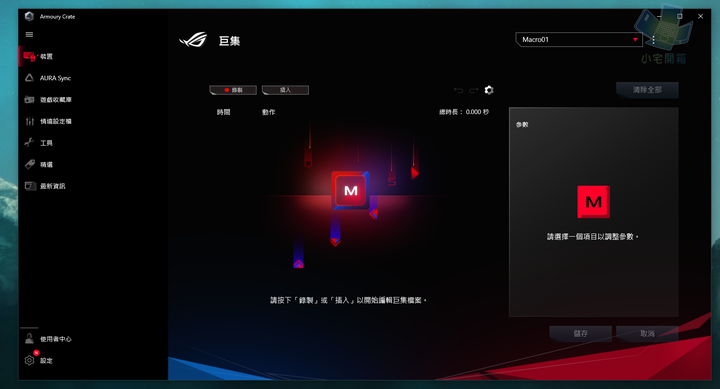Click the 參數 parameters panel label

coord(522,124)
